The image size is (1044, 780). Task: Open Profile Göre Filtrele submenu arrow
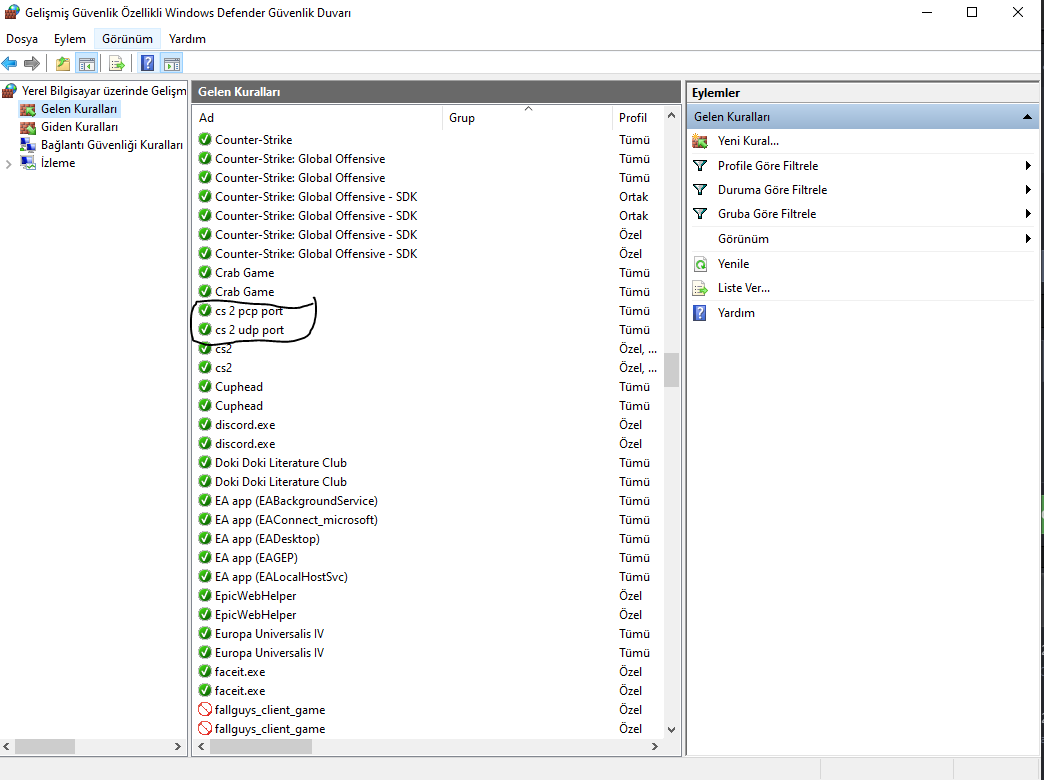(1028, 165)
